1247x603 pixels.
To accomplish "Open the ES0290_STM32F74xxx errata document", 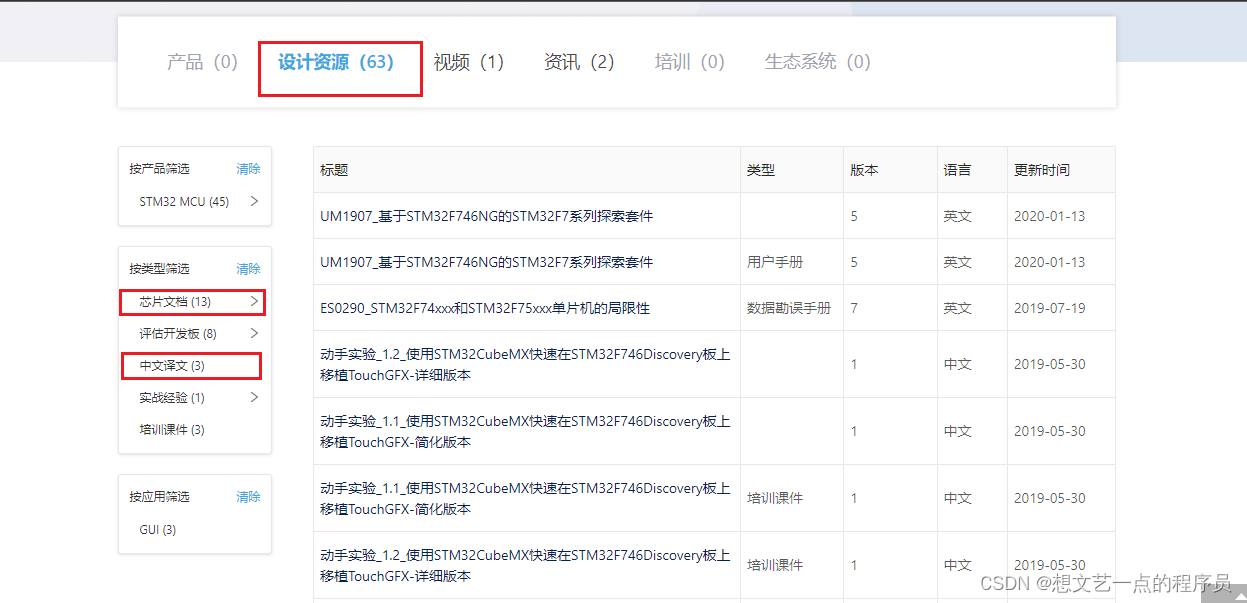I will [485, 308].
